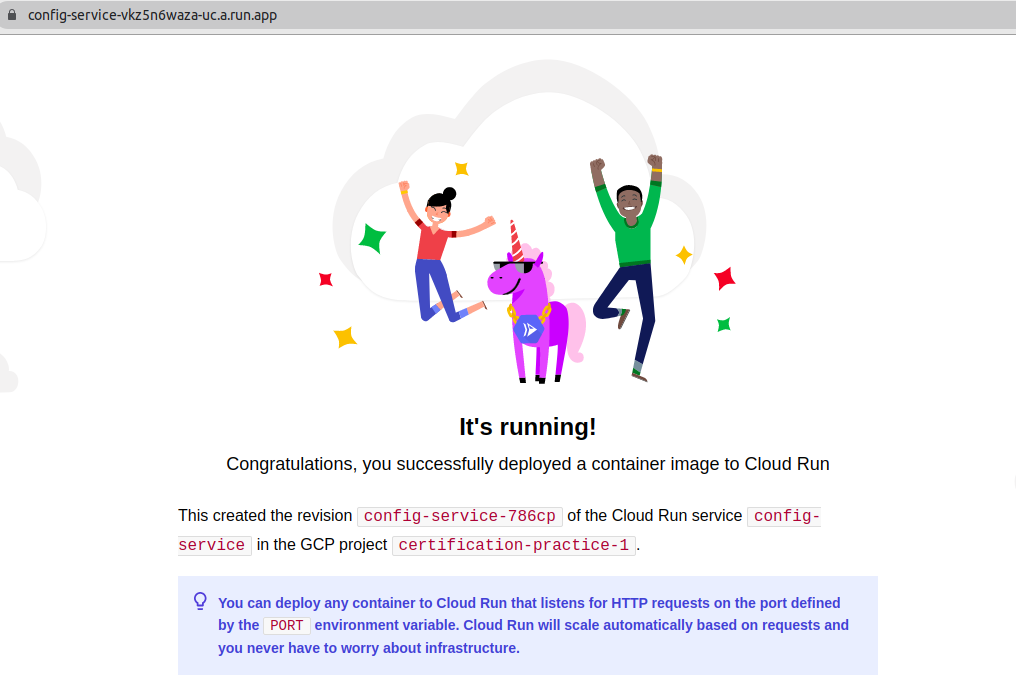1016x688 pixels.
Task: Click the It's running! heading
Action: (527, 426)
